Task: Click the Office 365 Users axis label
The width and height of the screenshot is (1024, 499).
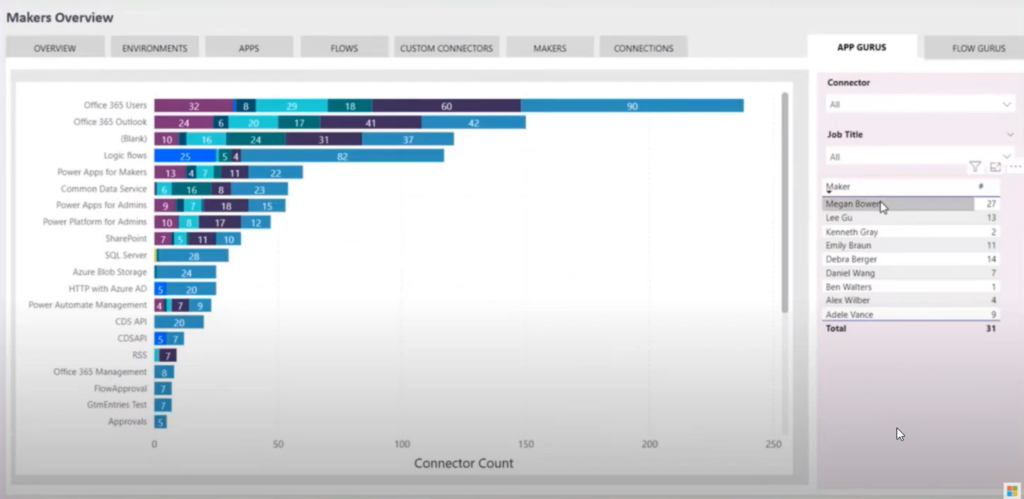Action: 115,105
